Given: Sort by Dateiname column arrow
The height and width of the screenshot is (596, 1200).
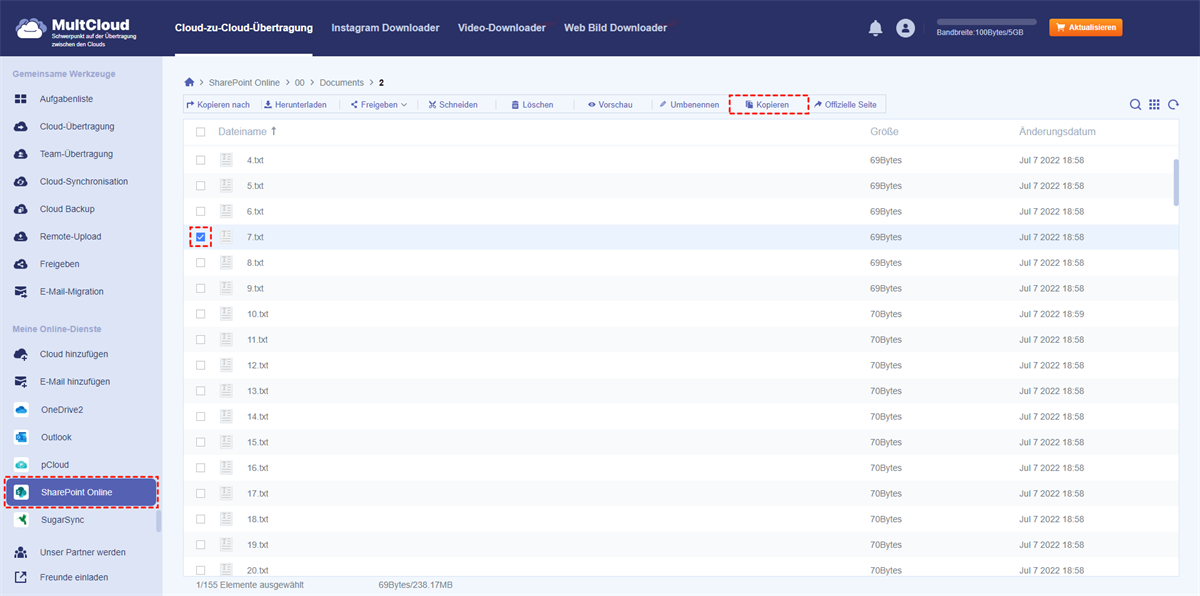Looking at the screenshot, I should tap(274, 132).
